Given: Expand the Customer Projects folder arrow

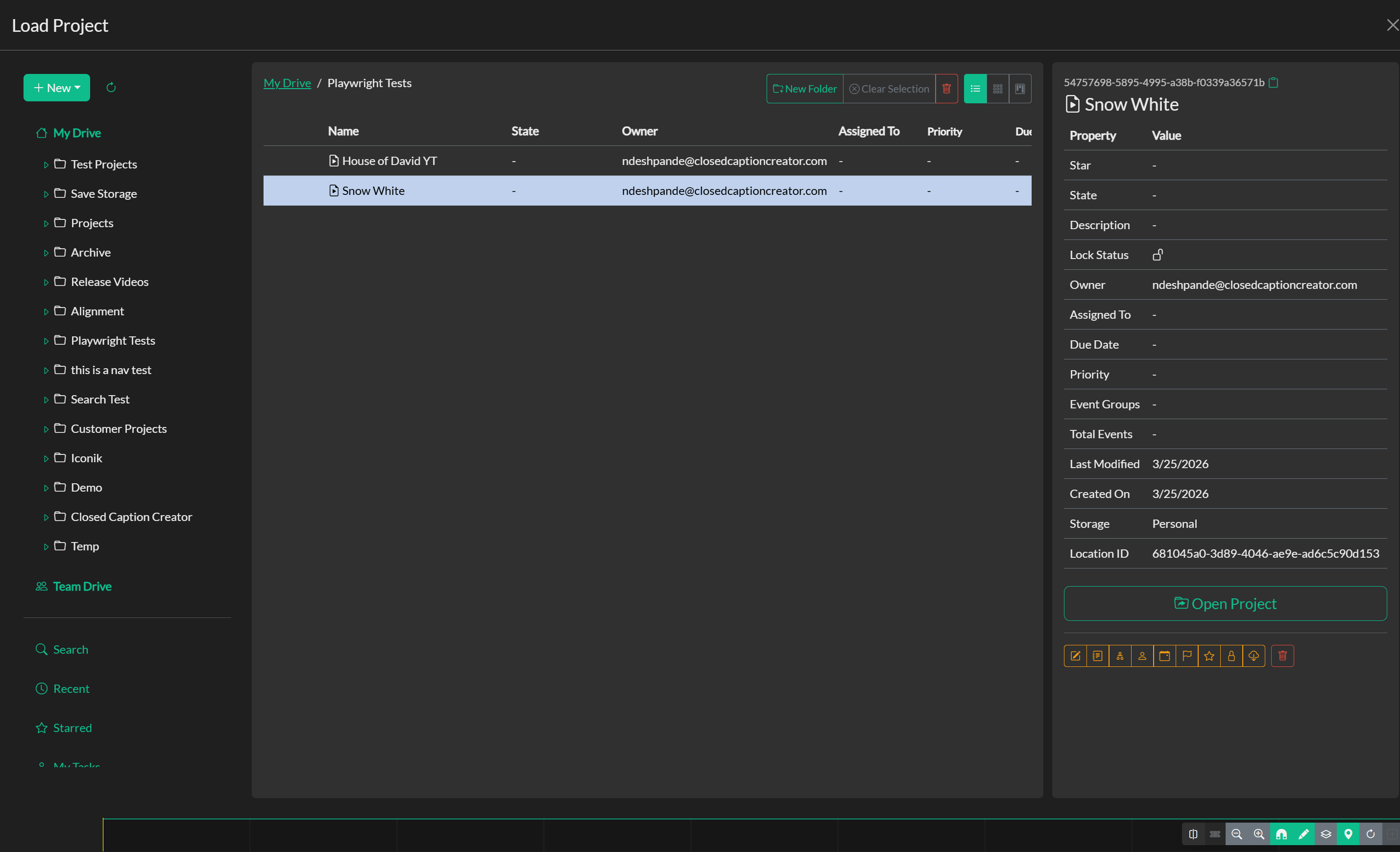Looking at the screenshot, I should pyautogui.click(x=46, y=429).
